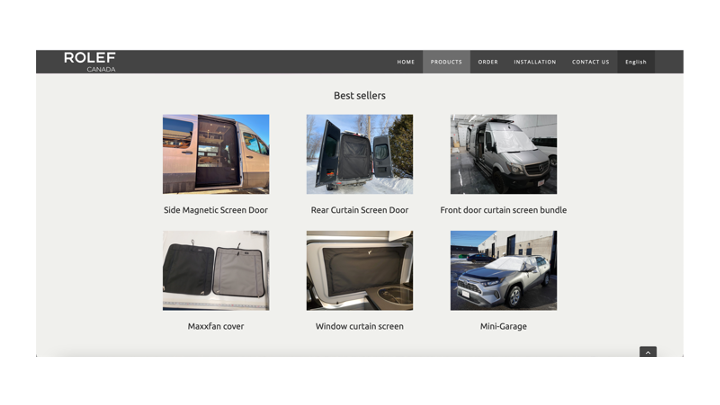Follow the Rear Curtain Screen Door link
Image resolution: width=720 pixels, height=405 pixels.
(360, 210)
